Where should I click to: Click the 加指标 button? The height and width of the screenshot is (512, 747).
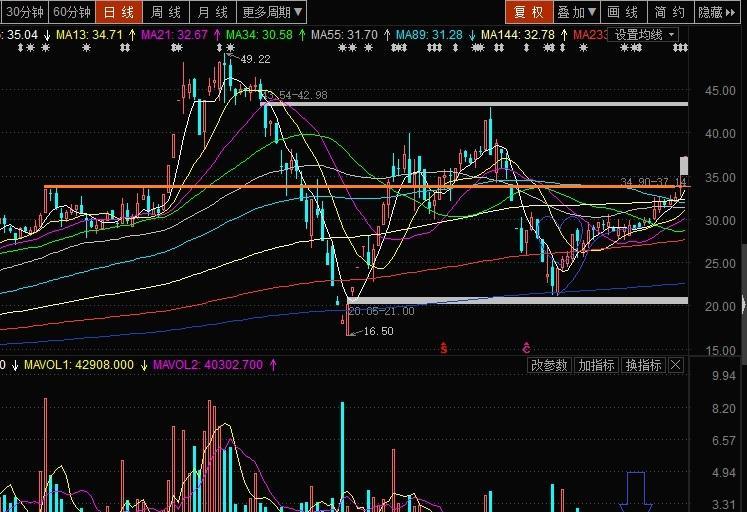point(596,365)
